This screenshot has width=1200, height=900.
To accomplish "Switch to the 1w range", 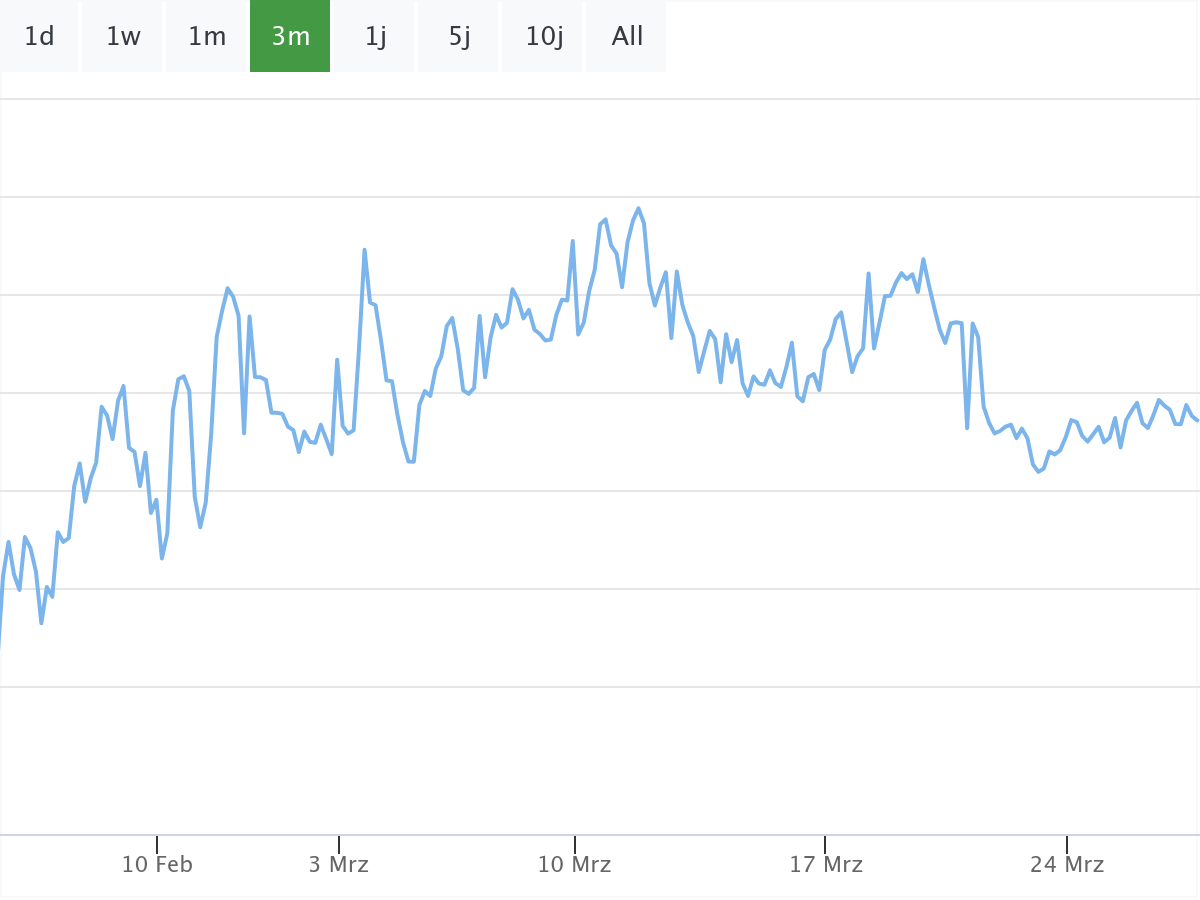I will [x=123, y=37].
